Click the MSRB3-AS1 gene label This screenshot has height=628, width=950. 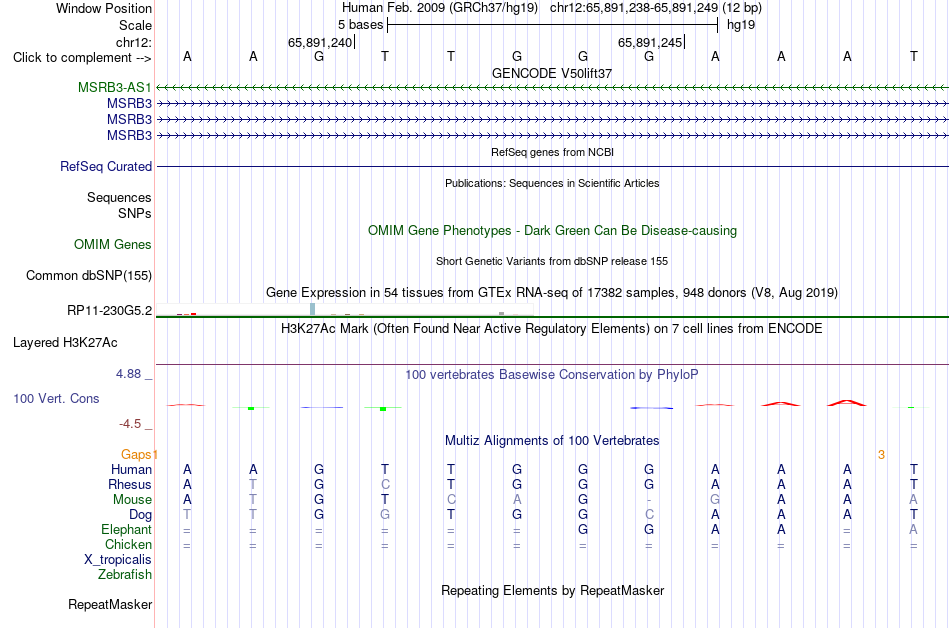point(115,88)
